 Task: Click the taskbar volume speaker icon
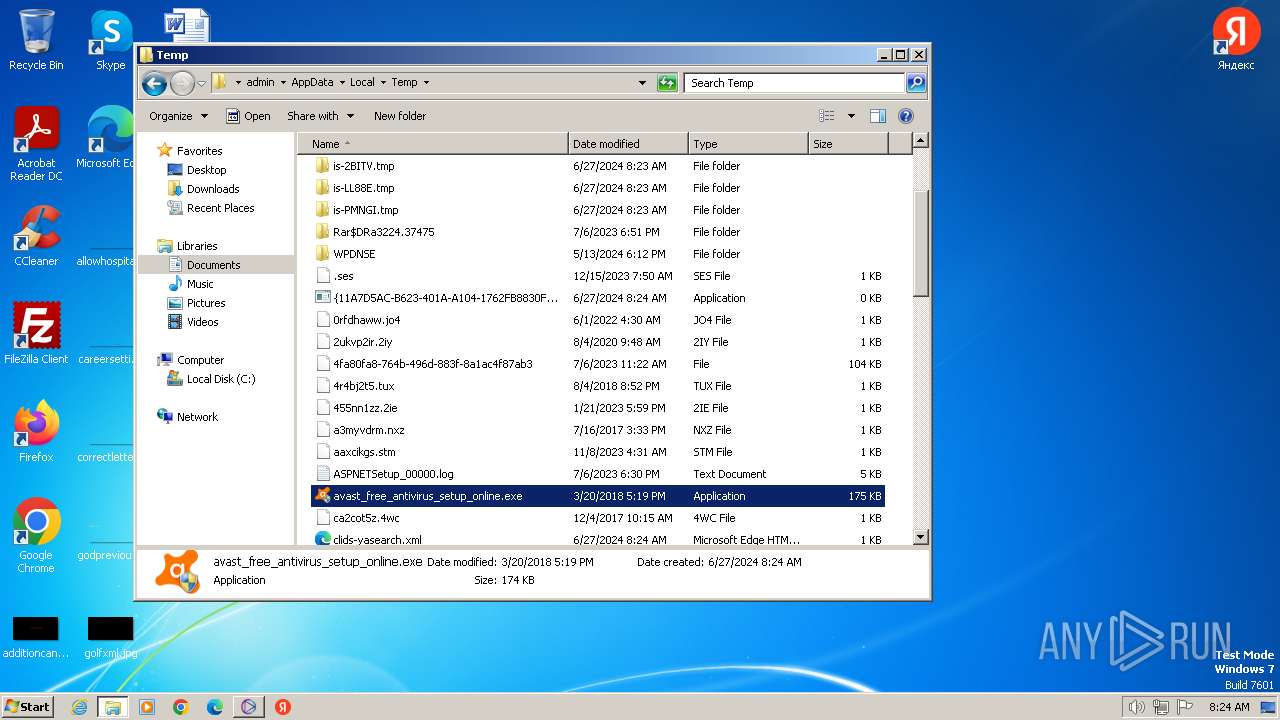1136,707
